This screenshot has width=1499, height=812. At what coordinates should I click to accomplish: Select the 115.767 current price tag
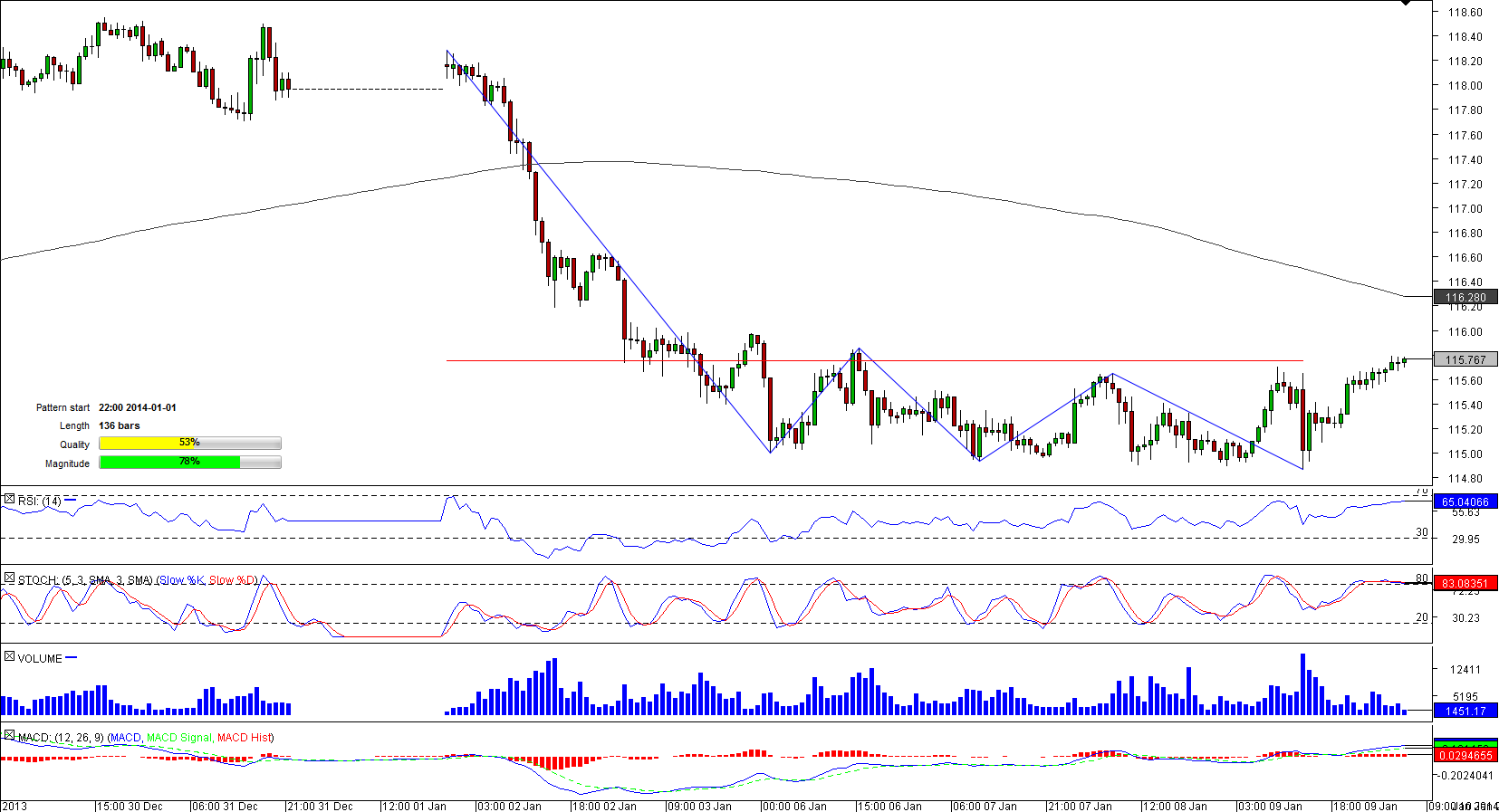coord(1465,359)
